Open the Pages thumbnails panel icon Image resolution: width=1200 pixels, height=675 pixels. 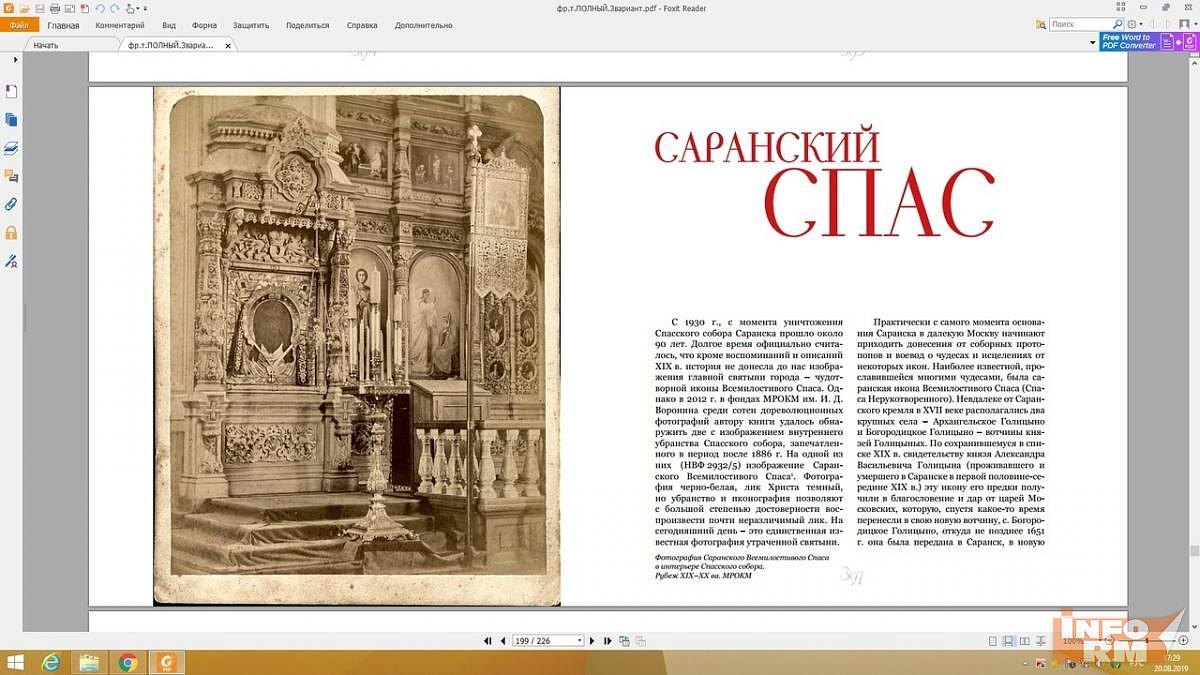[x=11, y=120]
